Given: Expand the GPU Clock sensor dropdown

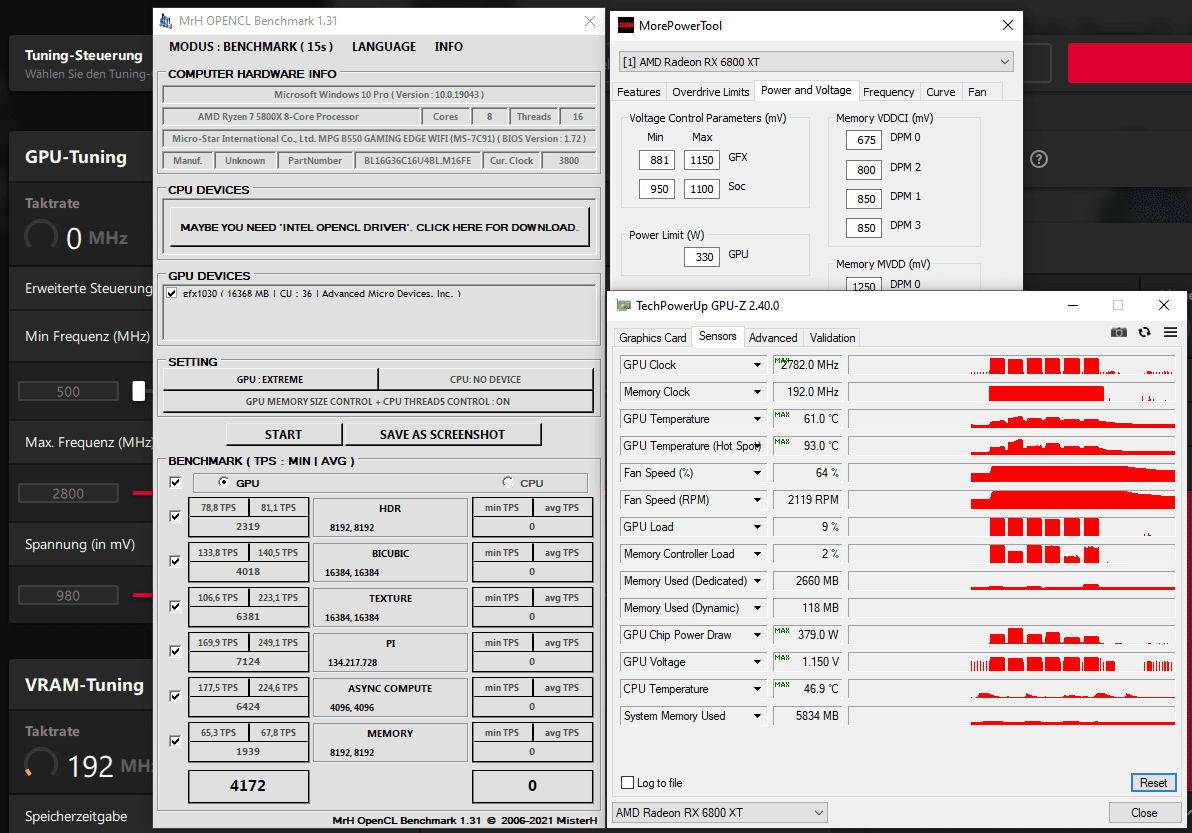Looking at the screenshot, I should click(x=757, y=365).
